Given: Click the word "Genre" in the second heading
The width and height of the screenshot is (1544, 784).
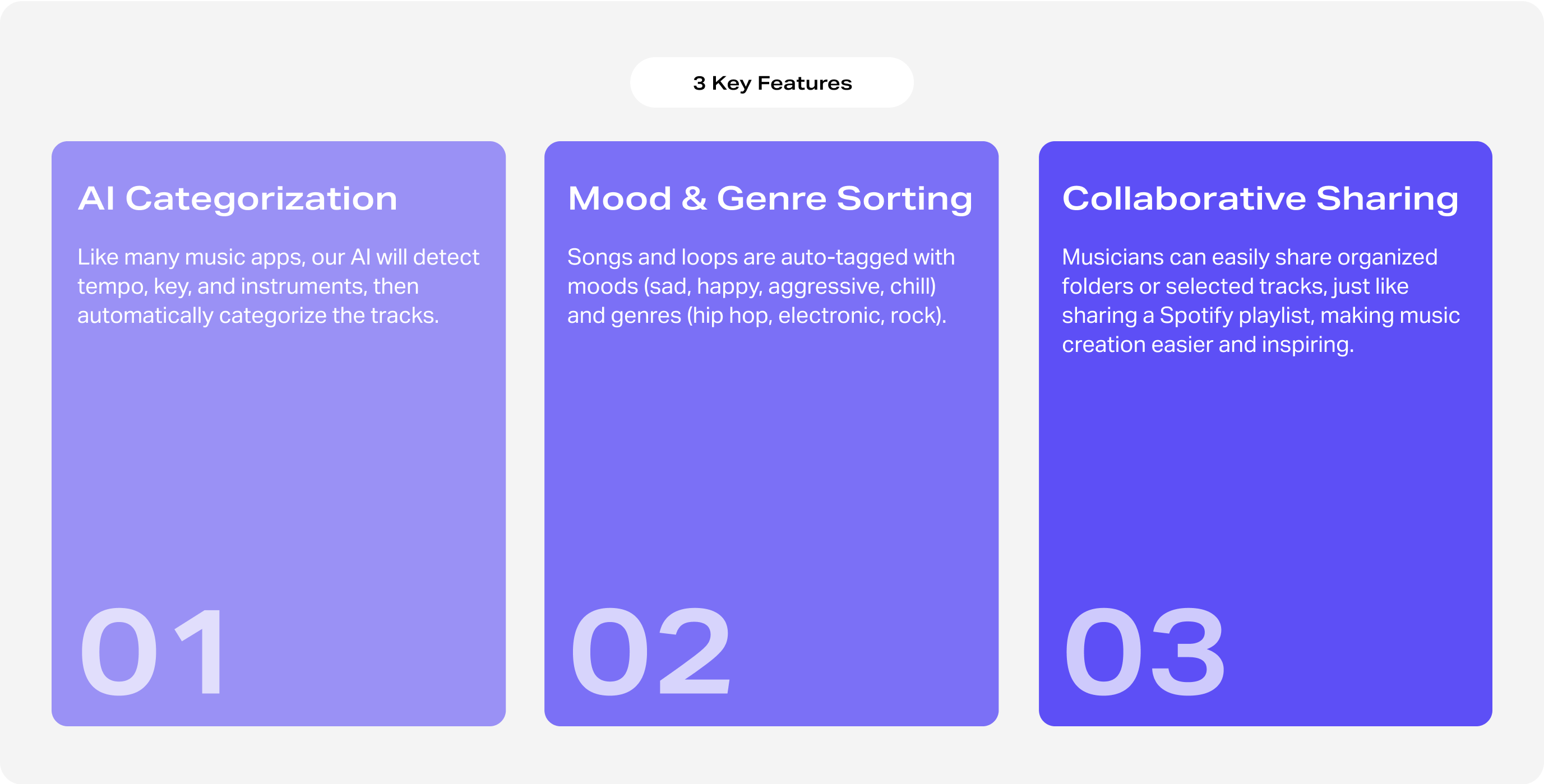Looking at the screenshot, I should coord(771,198).
